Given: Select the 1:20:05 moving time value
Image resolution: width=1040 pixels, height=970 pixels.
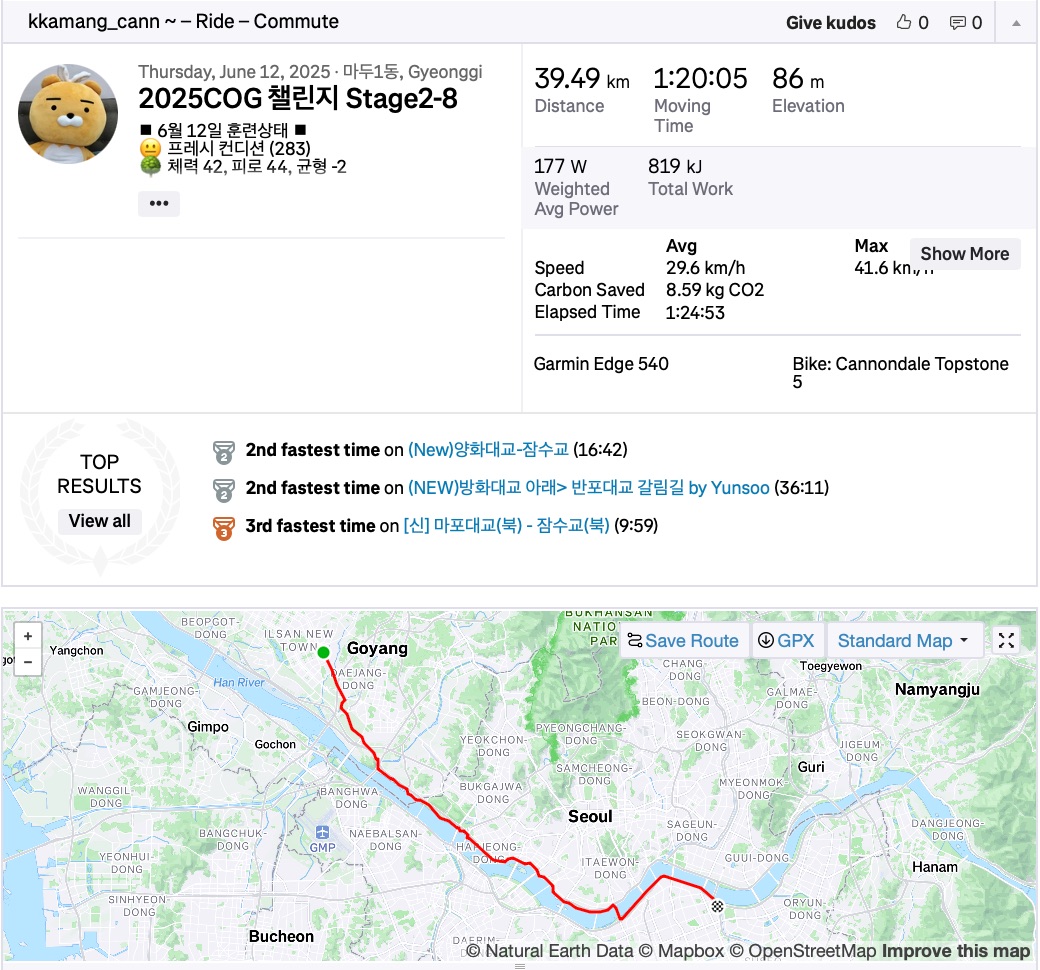Looking at the screenshot, I should click(700, 78).
